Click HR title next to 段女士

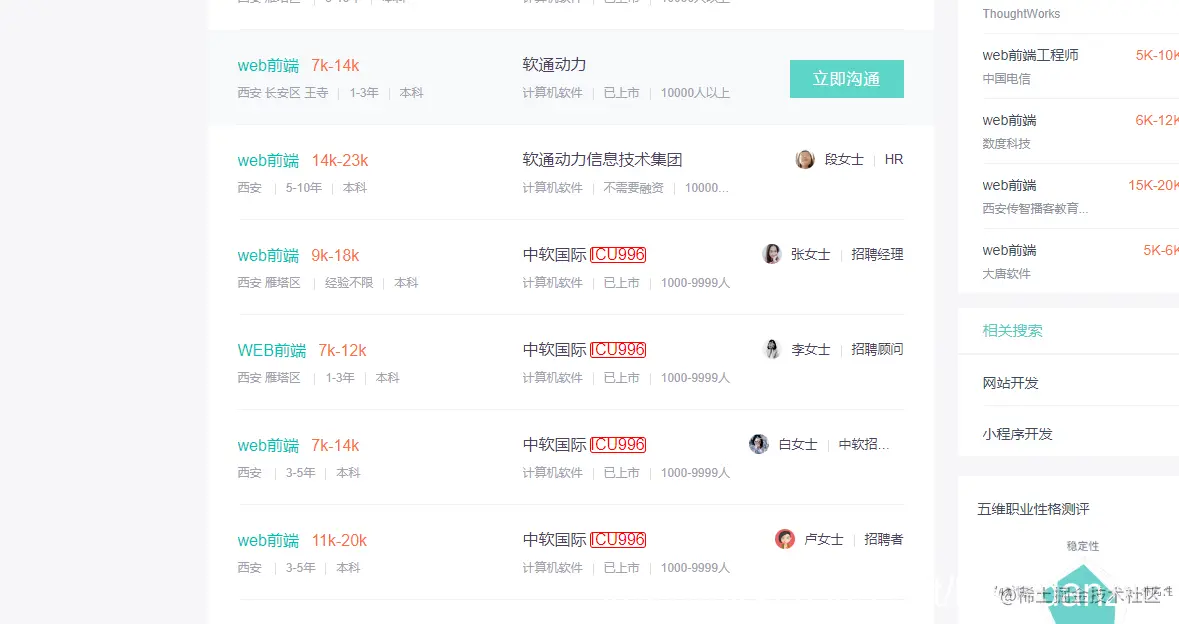click(x=894, y=159)
